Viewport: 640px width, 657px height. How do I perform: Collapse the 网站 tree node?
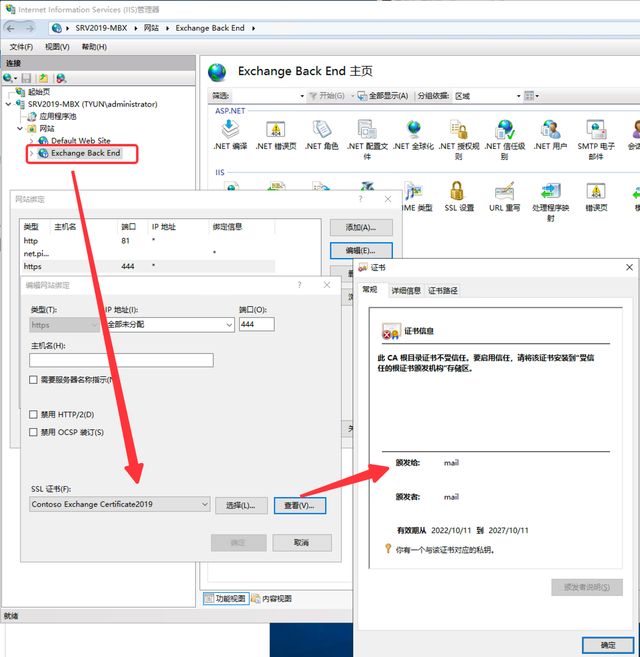coord(20,128)
